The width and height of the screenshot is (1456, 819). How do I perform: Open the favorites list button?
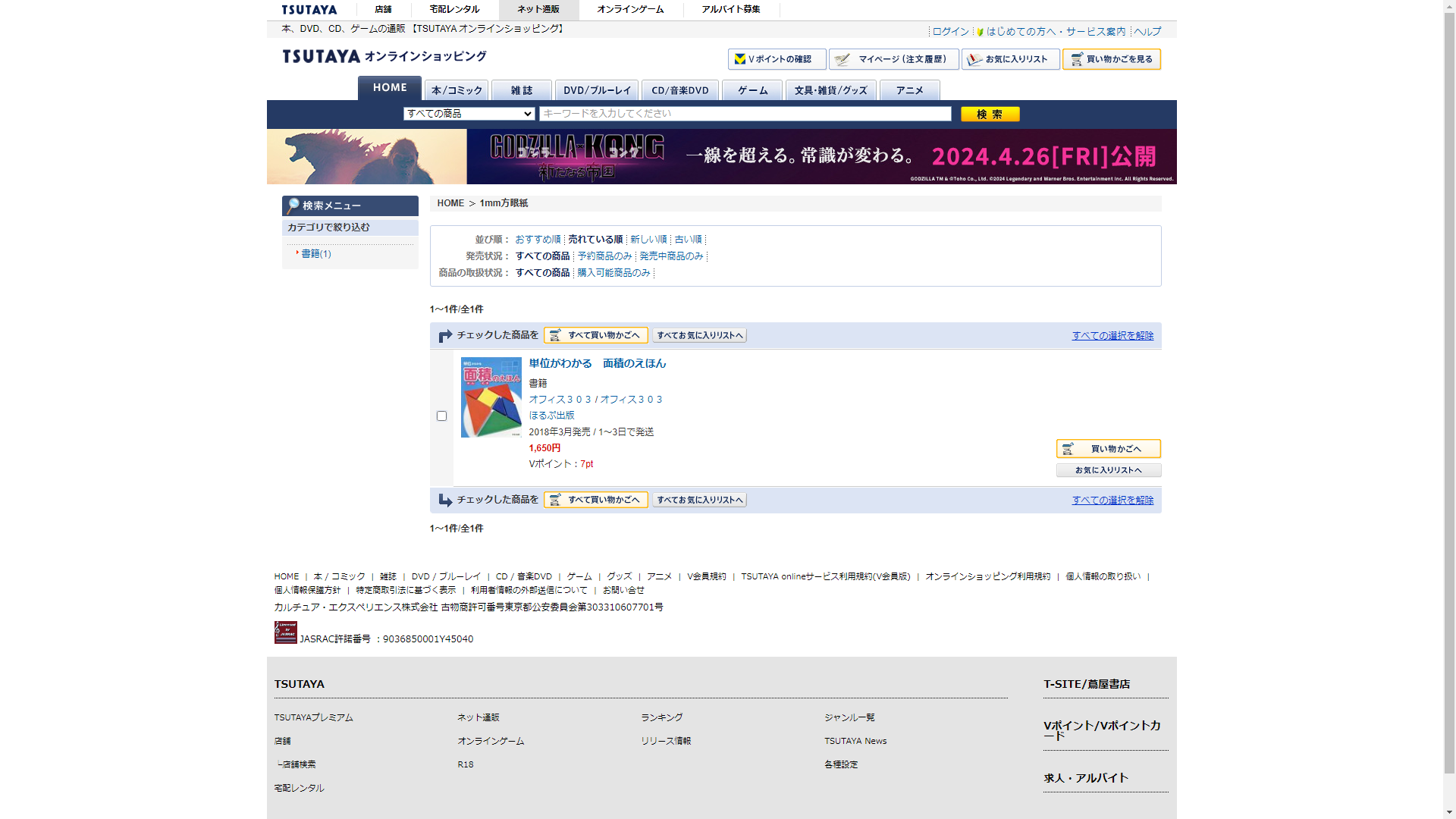(x=1010, y=59)
